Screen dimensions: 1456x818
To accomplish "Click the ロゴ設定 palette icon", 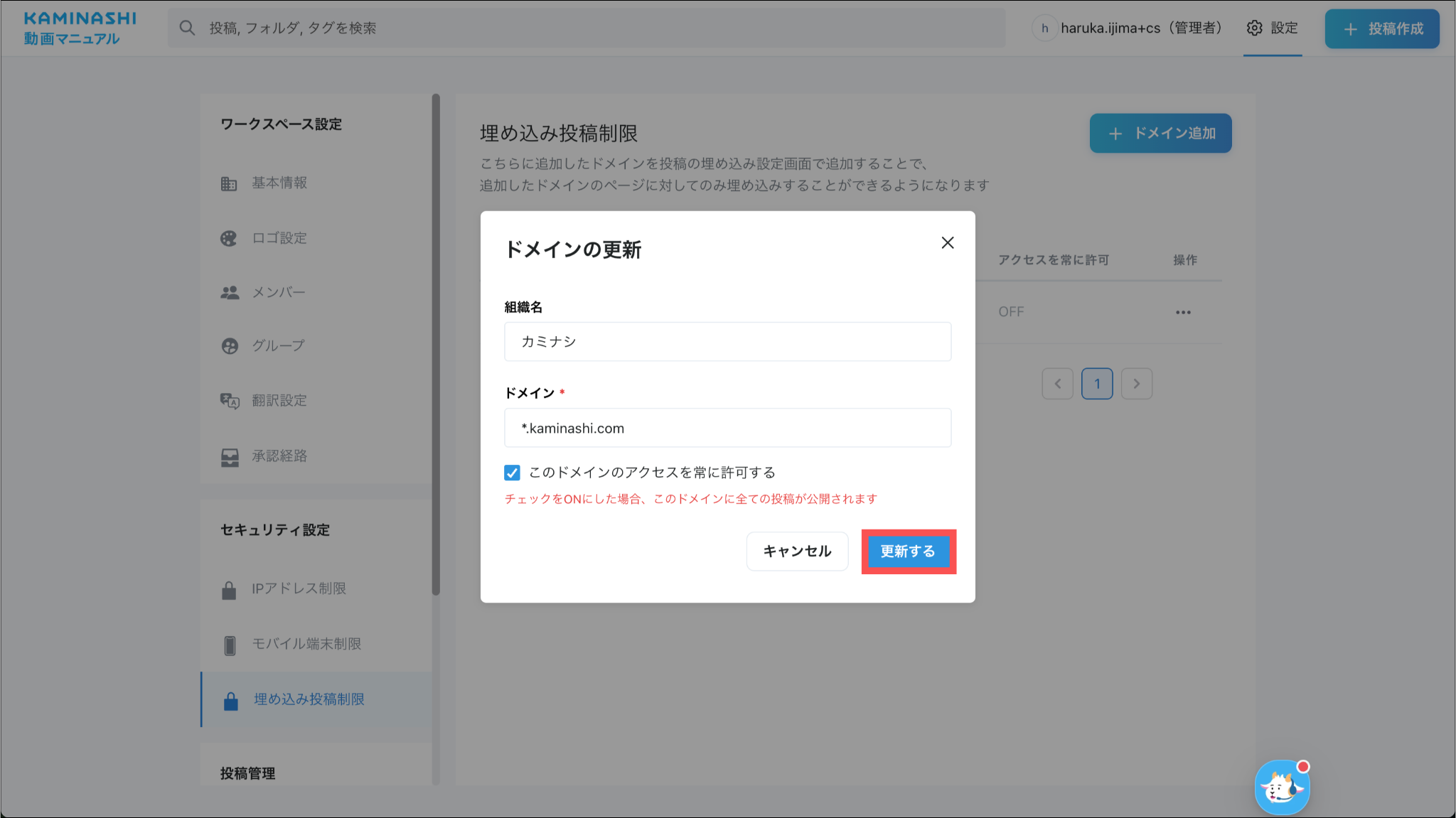I will point(228,238).
